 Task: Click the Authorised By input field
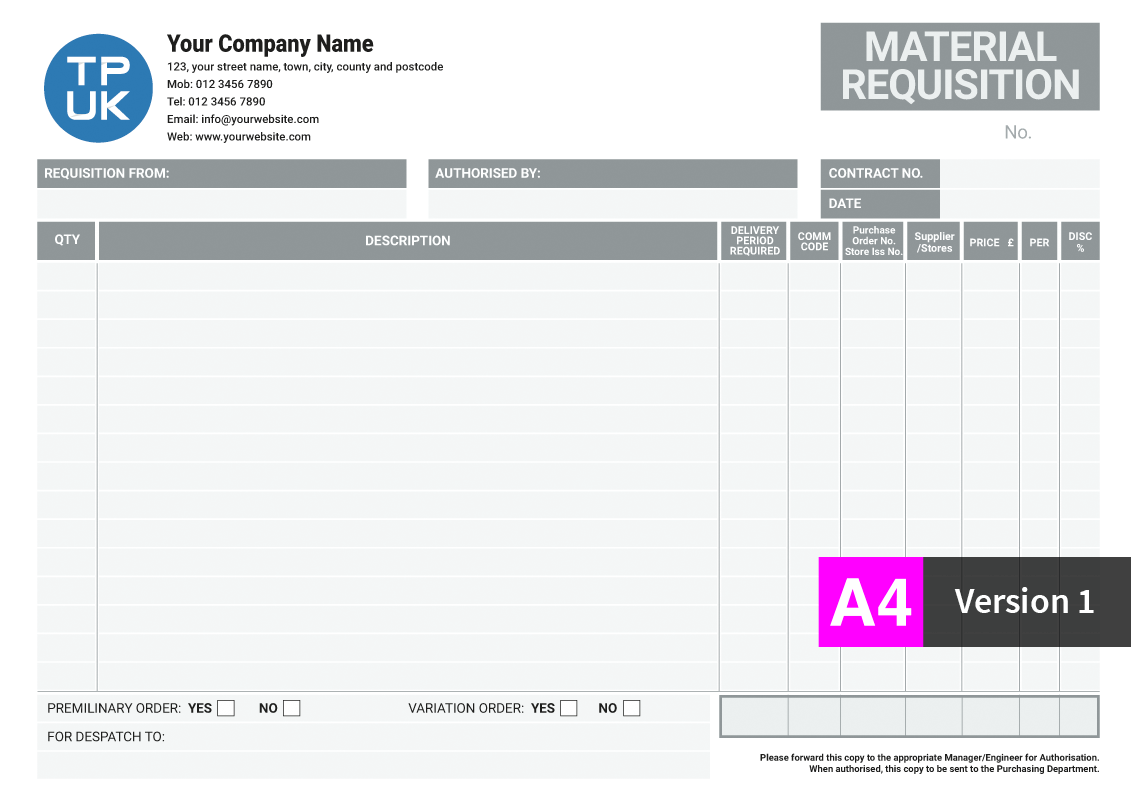(612, 204)
